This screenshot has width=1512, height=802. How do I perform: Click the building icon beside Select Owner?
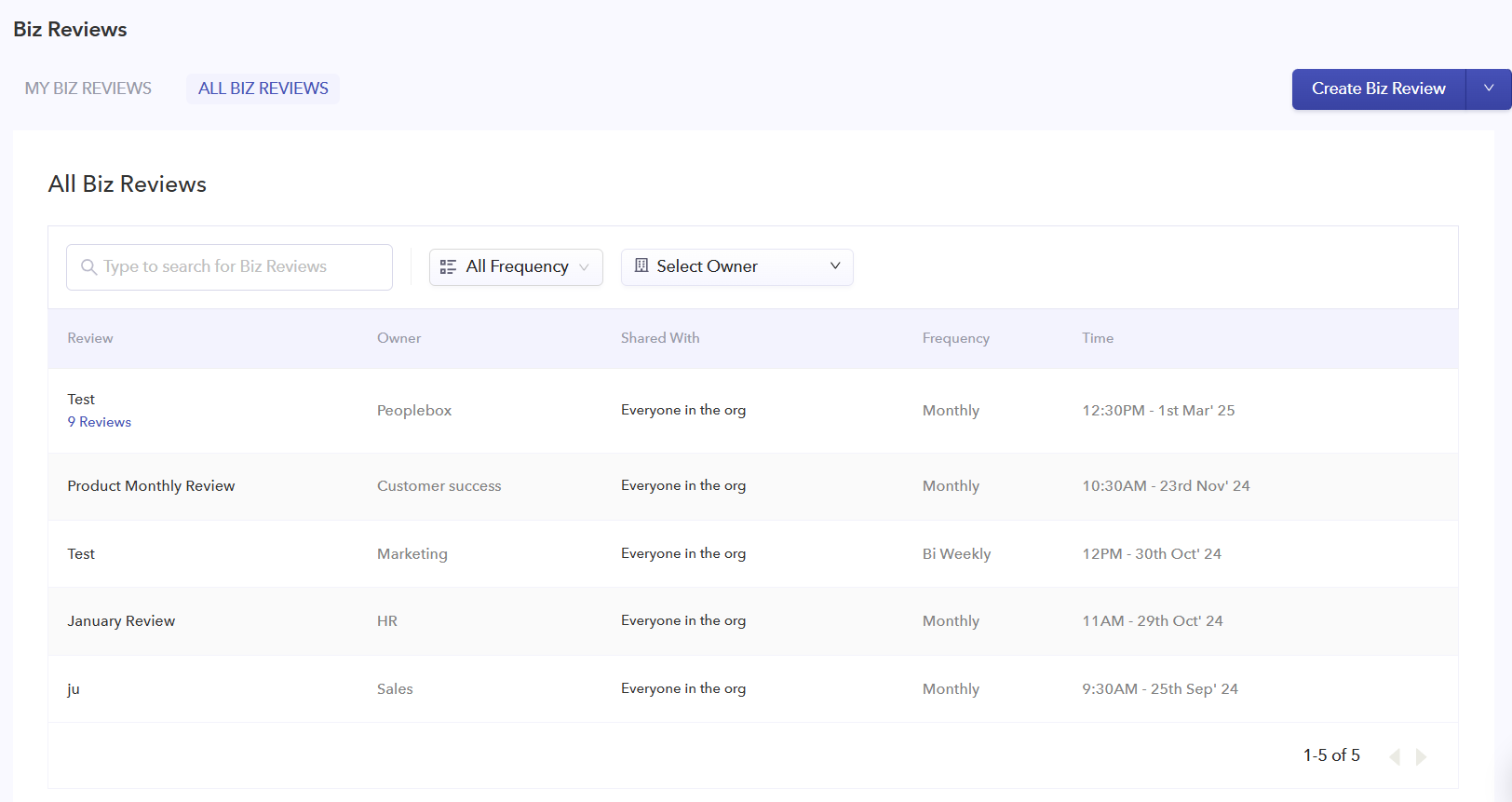tap(641, 265)
